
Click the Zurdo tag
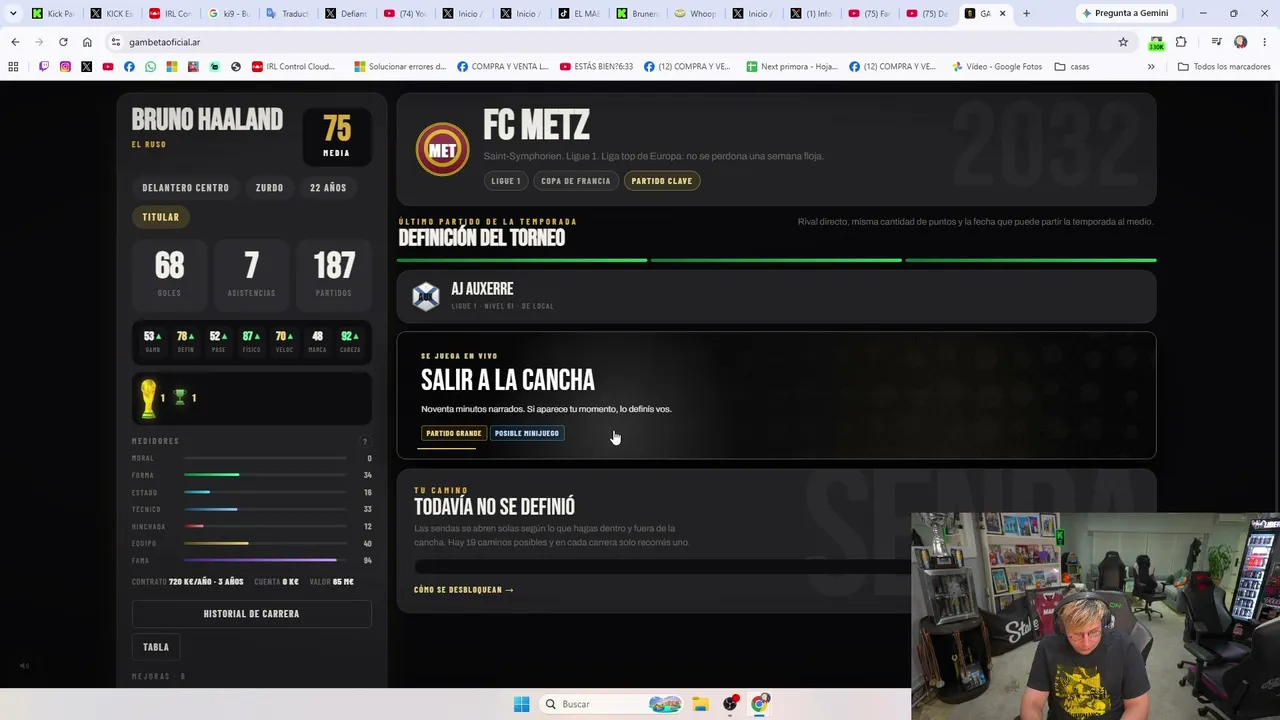269,188
